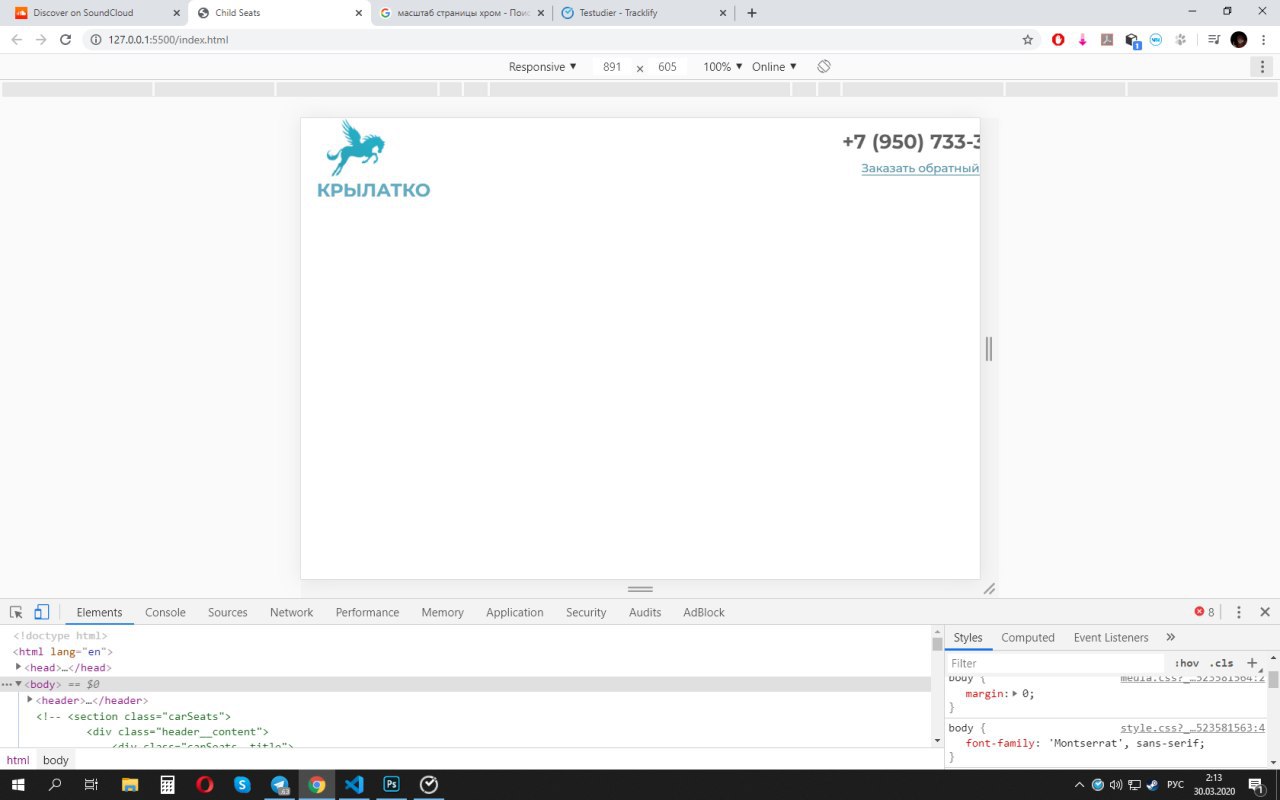This screenshot has height=800, width=1280.
Task: Bookmark this page star icon
Action: (x=1027, y=40)
